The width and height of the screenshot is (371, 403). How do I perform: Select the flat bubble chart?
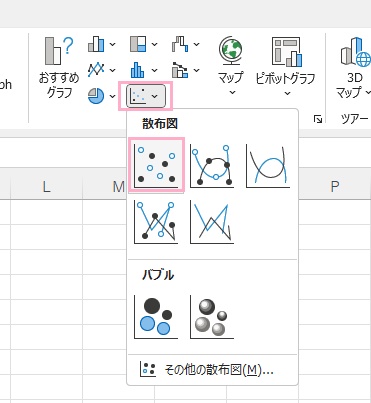pos(156,317)
